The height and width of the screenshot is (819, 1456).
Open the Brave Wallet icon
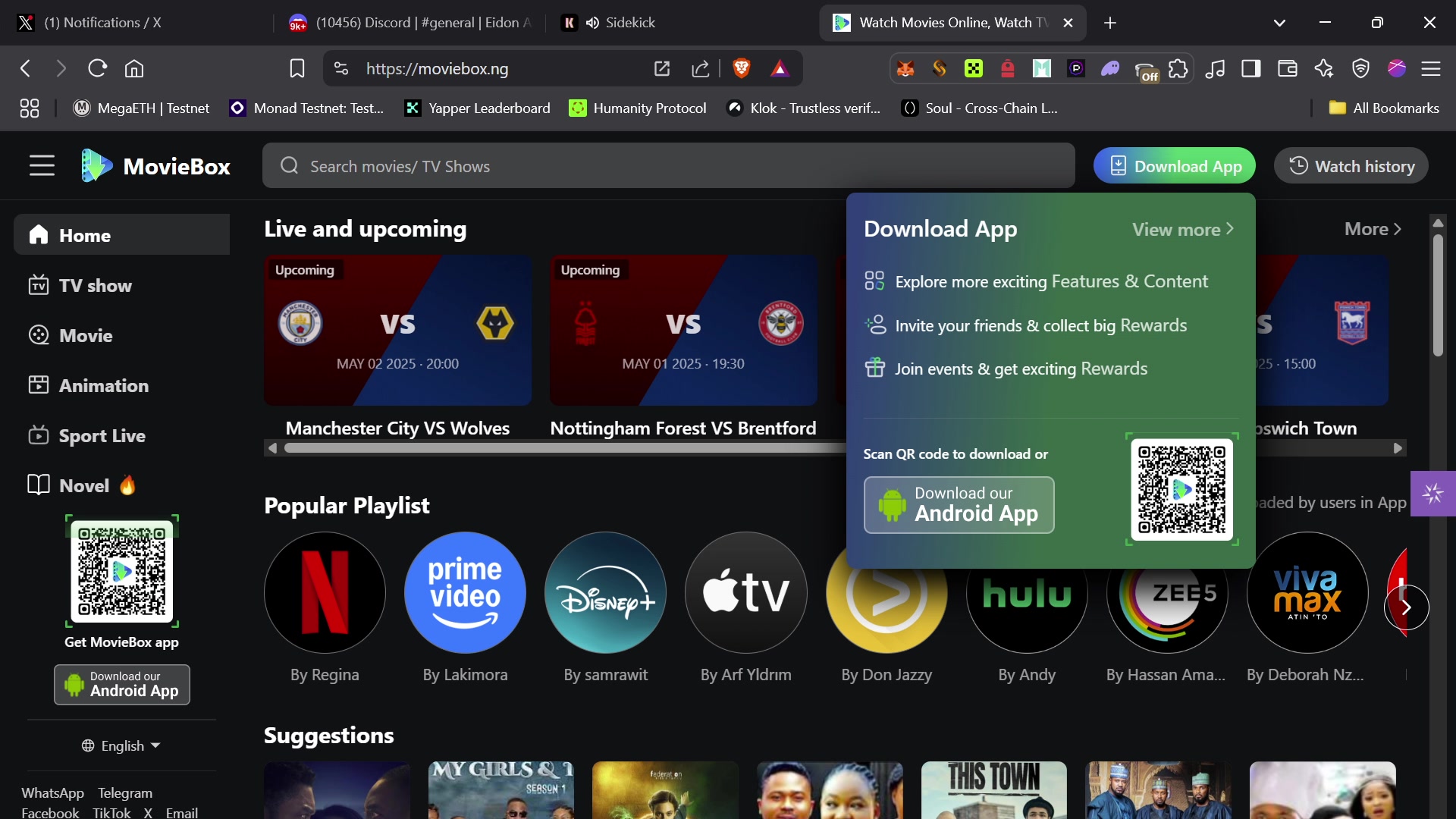[1288, 69]
